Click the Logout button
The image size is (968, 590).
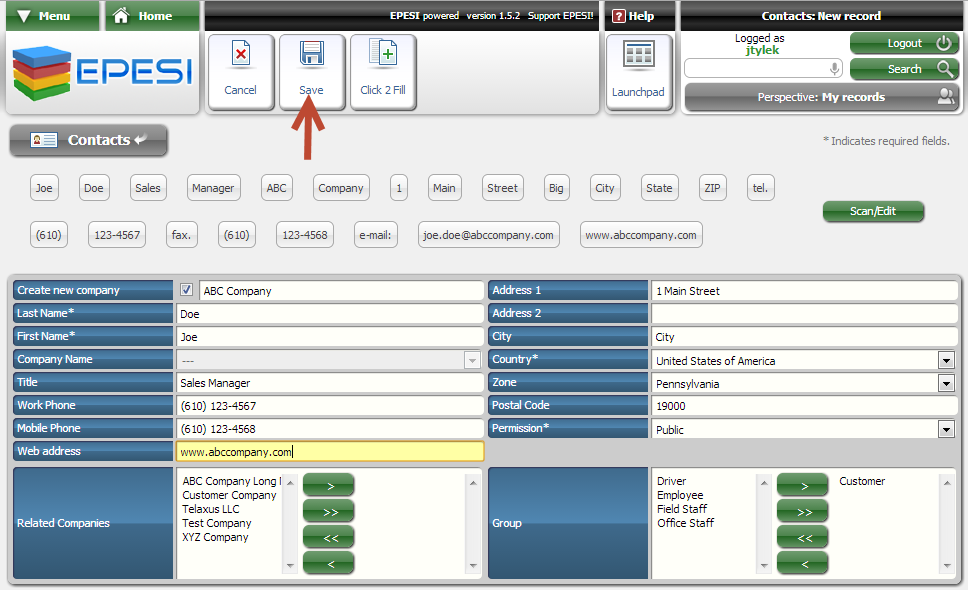(904, 43)
